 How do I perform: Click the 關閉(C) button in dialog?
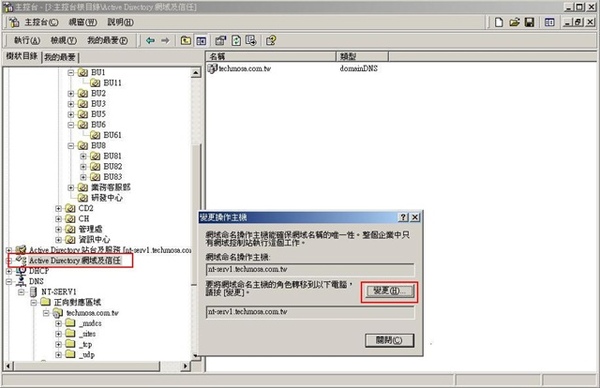[x=390, y=340]
